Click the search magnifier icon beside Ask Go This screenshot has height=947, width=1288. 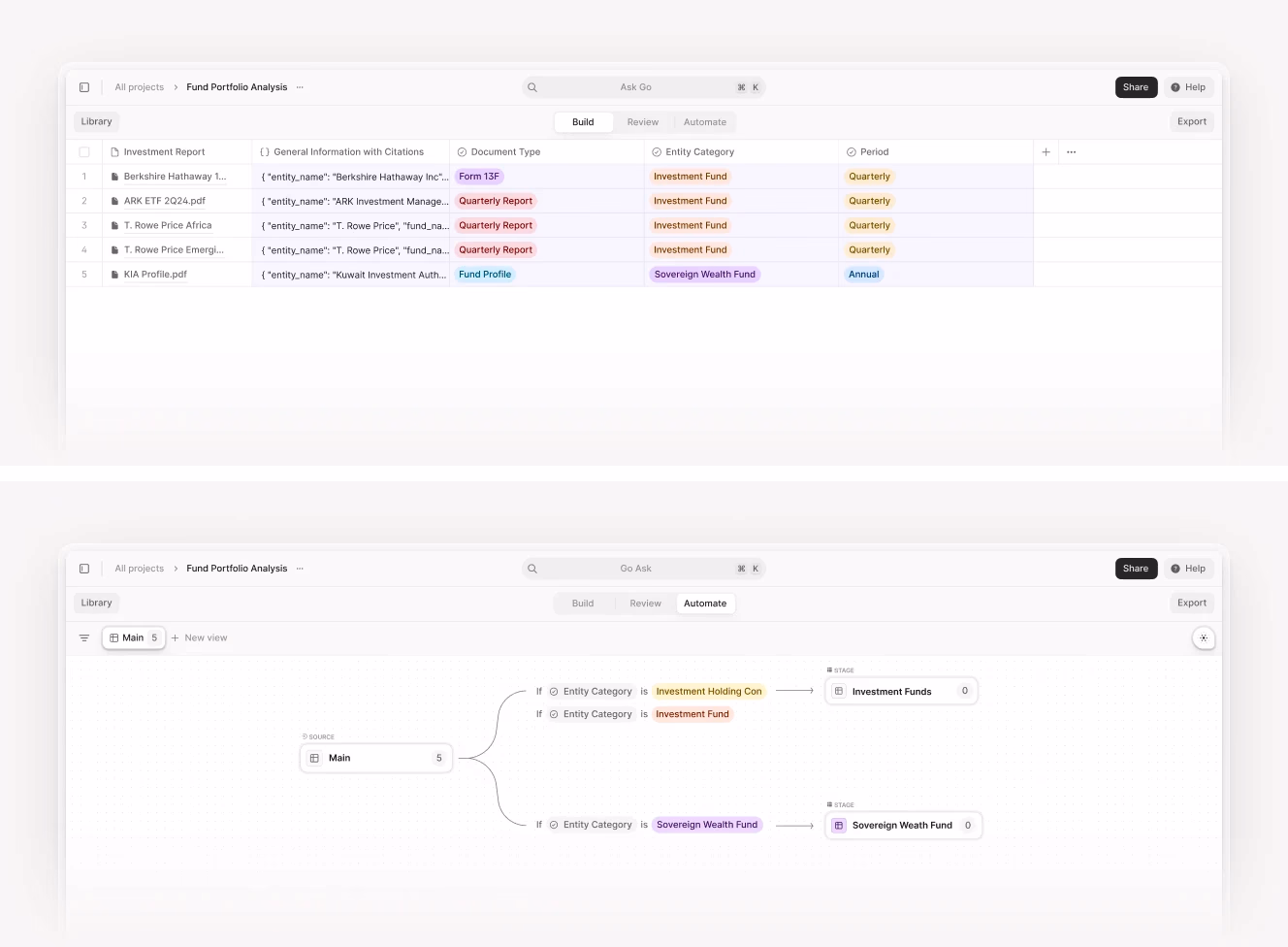point(532,87)
